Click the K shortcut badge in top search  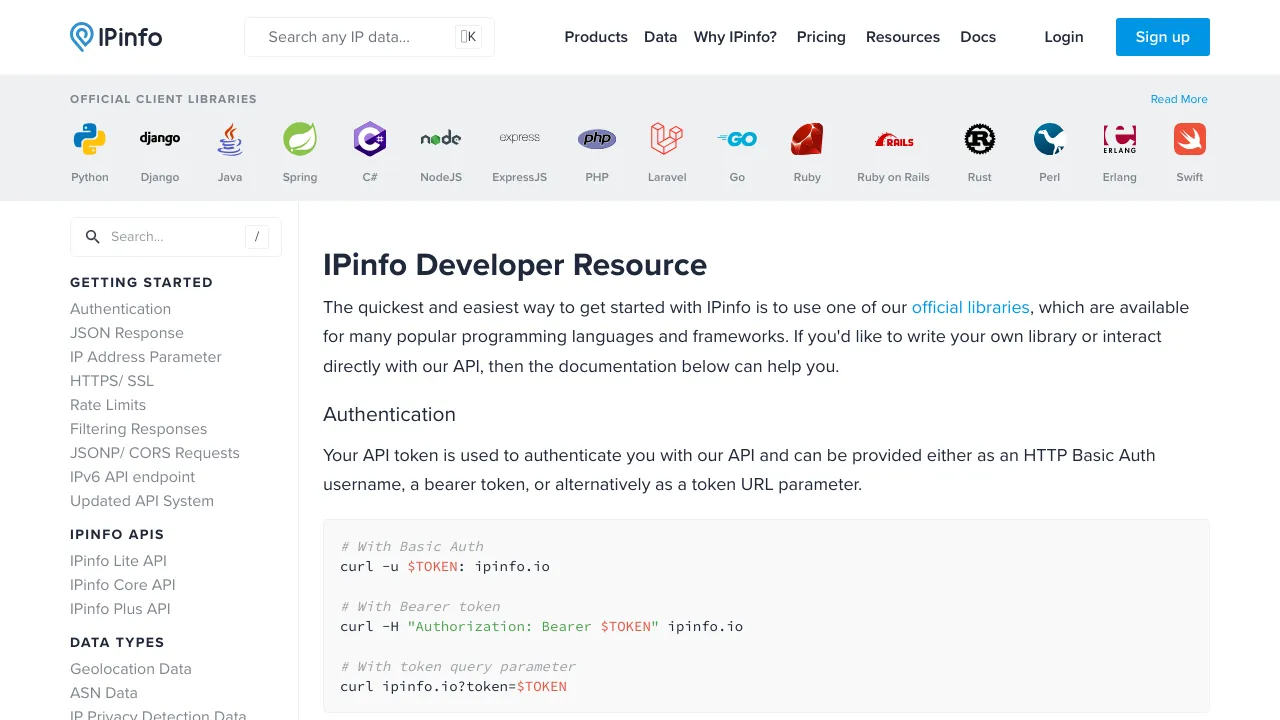(468, 37)
